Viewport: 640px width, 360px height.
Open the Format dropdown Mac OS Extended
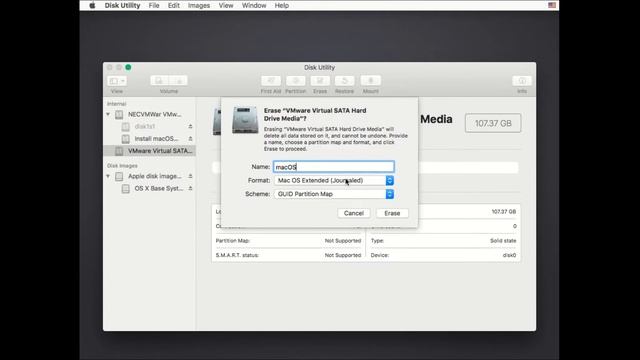point(333,180)
